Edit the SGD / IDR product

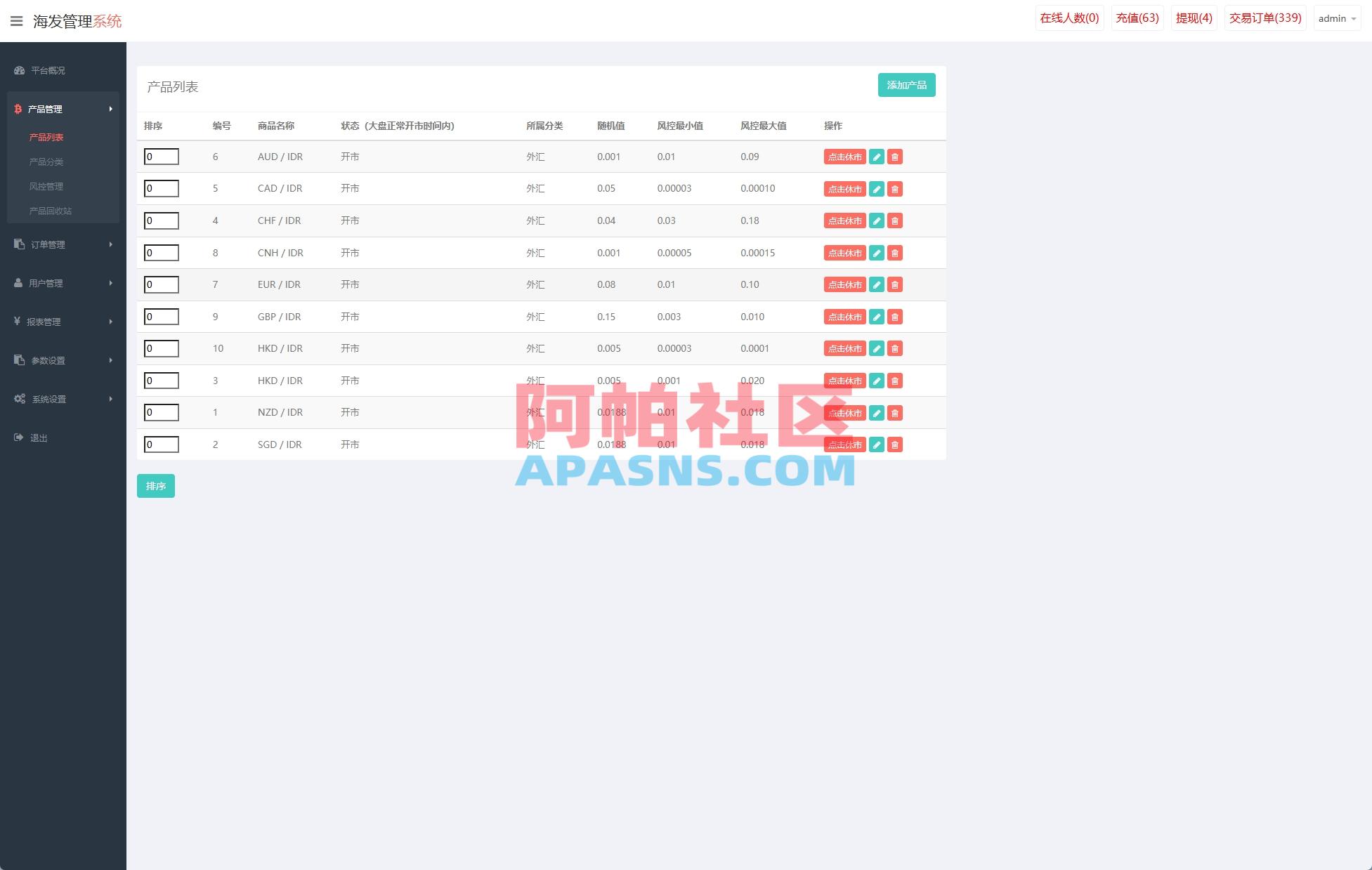point(877,444)
